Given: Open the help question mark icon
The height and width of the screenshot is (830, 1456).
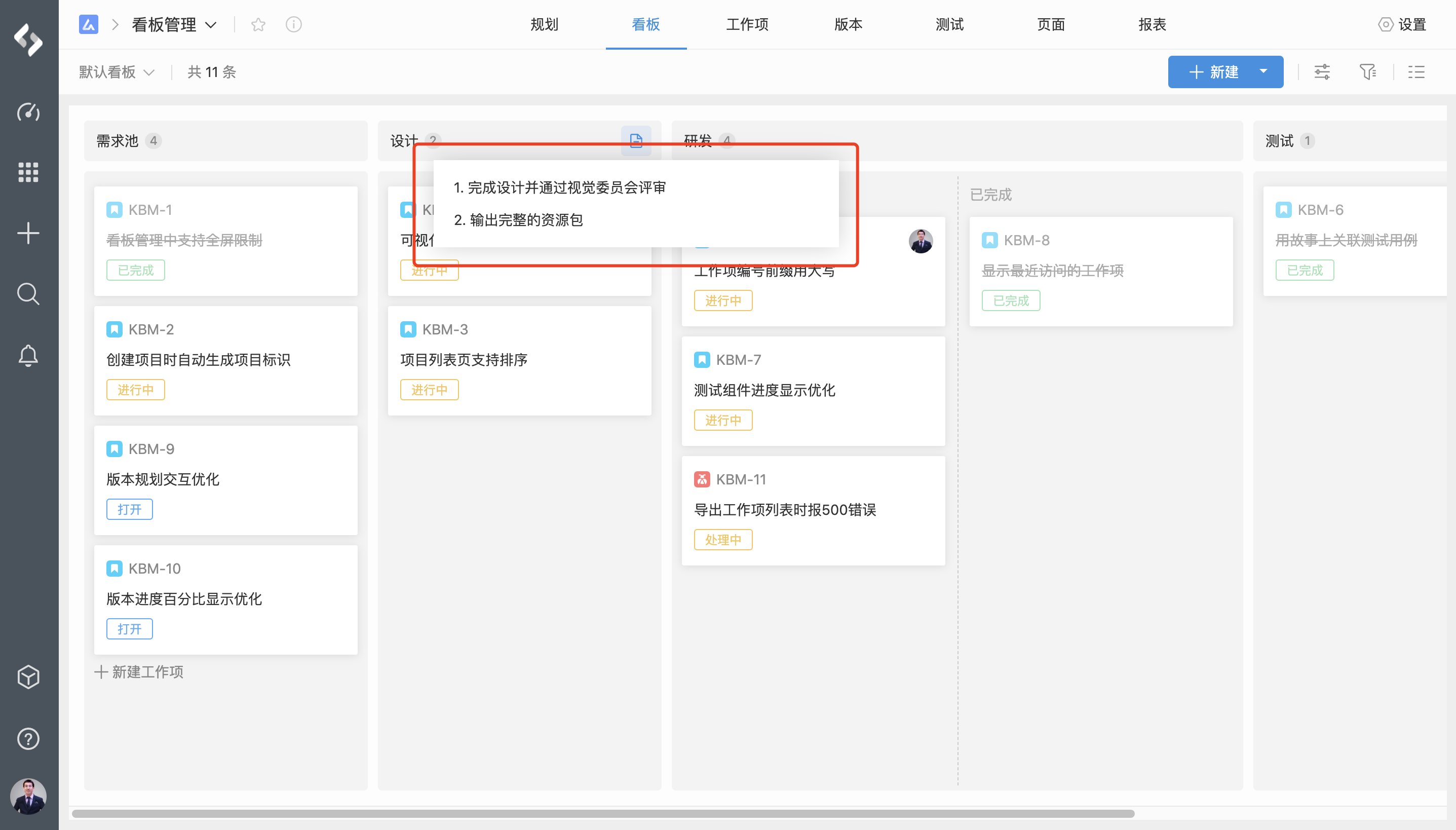Looking at the screenshot, I should point(28,739).
